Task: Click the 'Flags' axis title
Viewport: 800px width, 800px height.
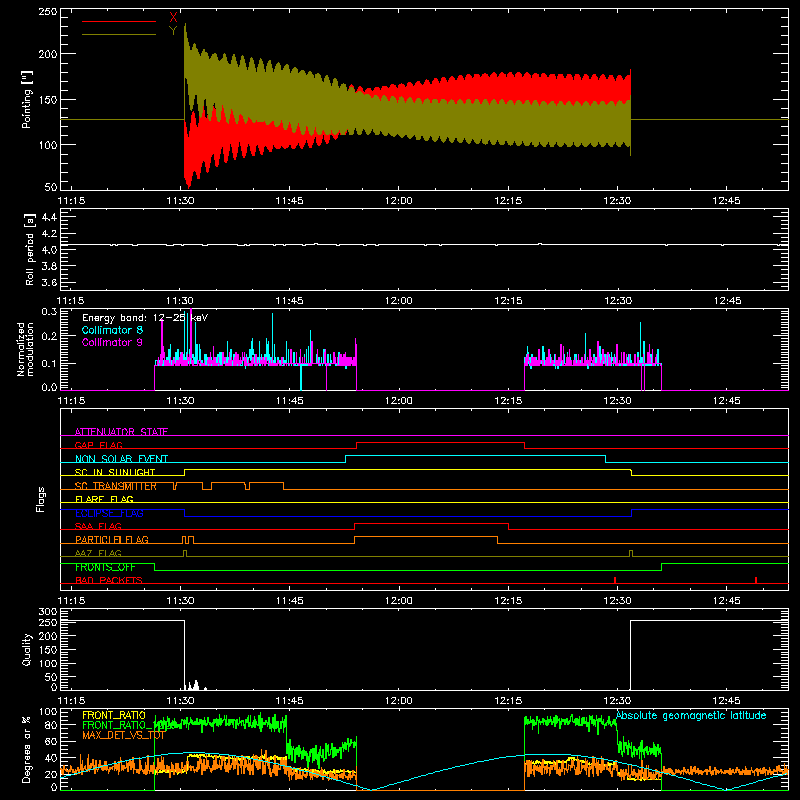Action: pos(41,499)
